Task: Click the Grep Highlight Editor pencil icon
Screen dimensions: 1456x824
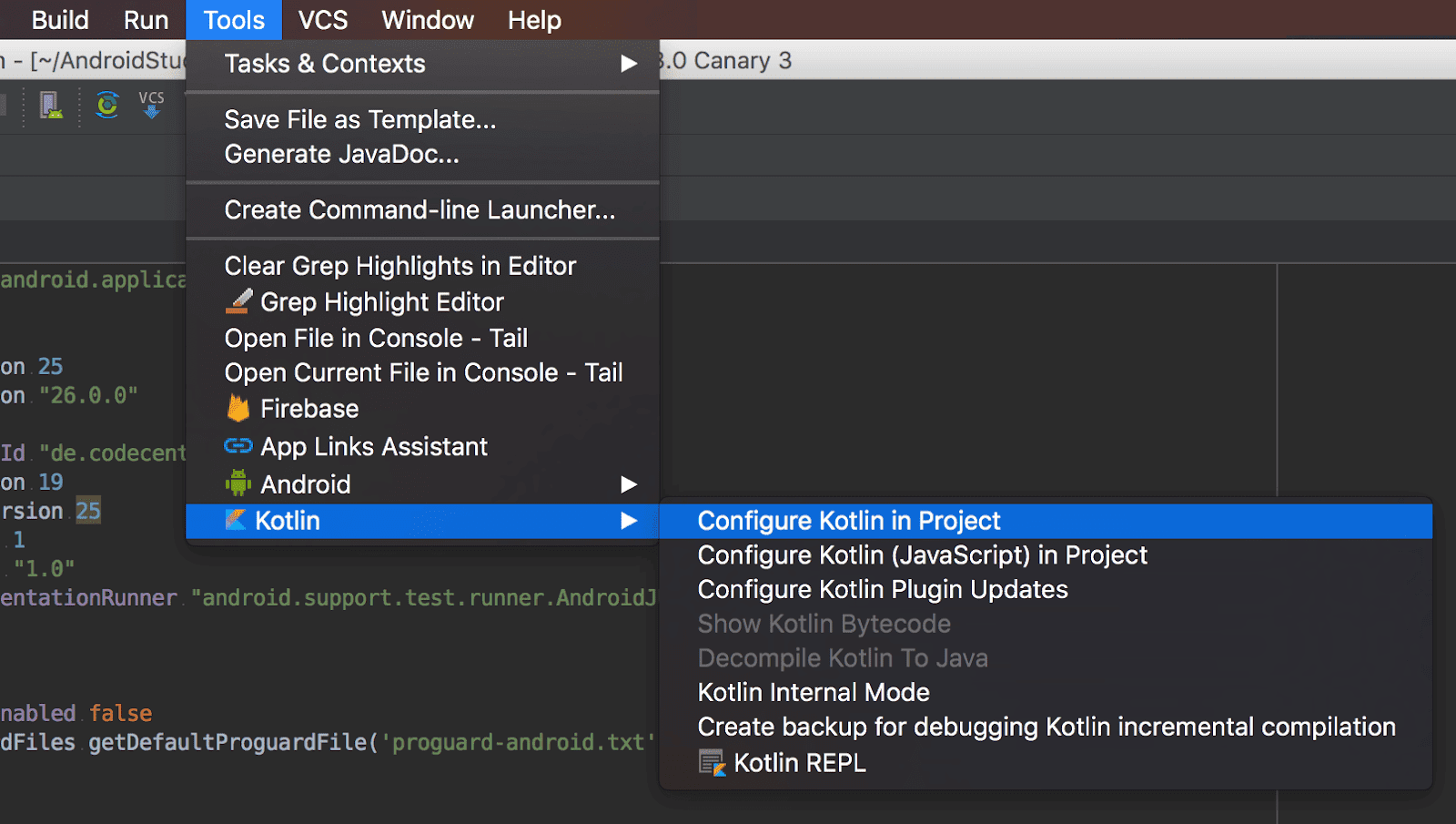Action: 238,300
